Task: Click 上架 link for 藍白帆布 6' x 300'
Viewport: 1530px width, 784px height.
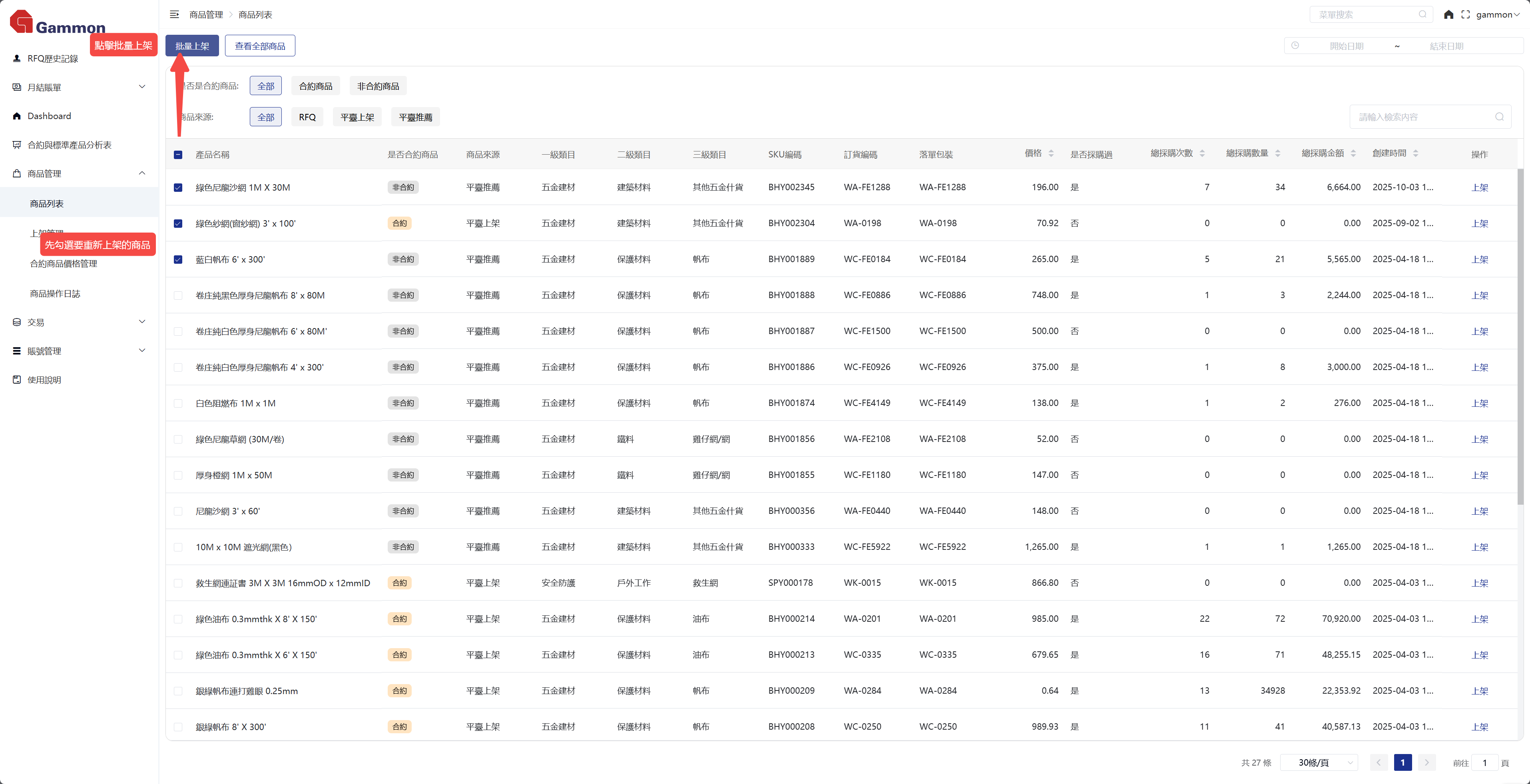Action: coord(1480,260)
